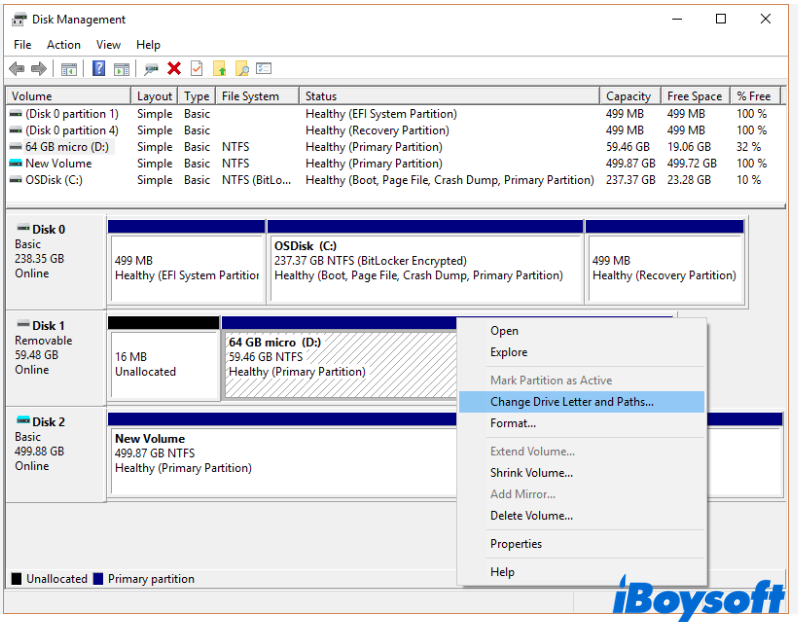Viewport: 798px width, 622px height.
Task: Sort list by File System column
Action: (x=250, y=96)
